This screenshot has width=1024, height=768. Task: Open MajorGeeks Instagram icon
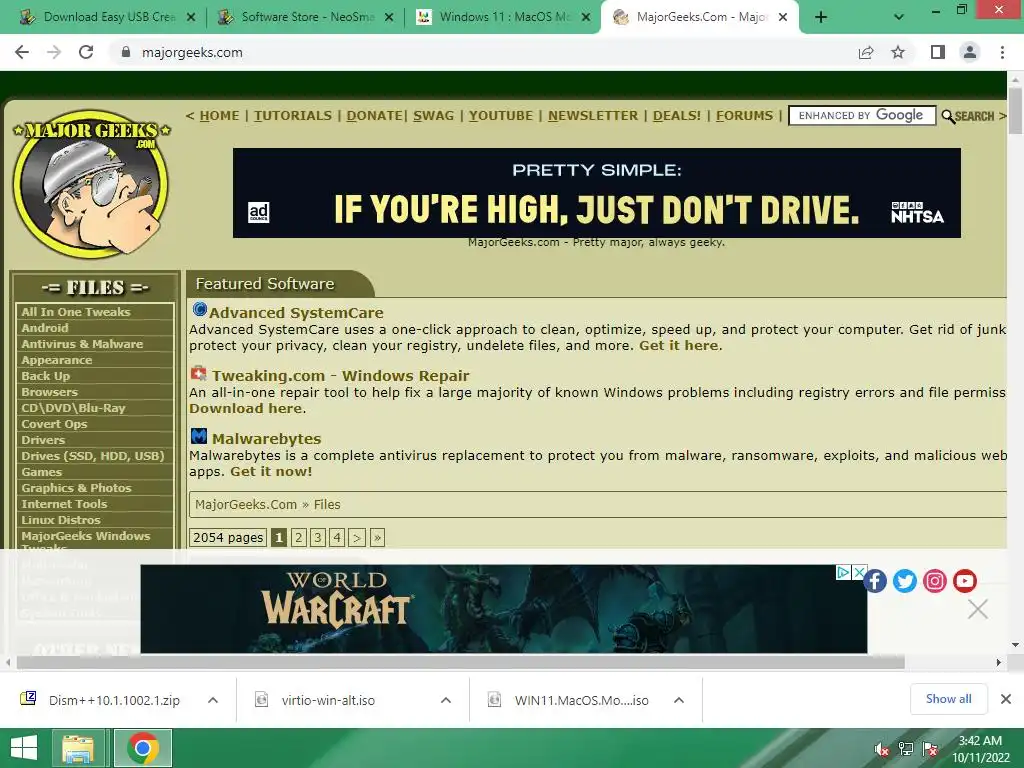(x=935, y=581)
